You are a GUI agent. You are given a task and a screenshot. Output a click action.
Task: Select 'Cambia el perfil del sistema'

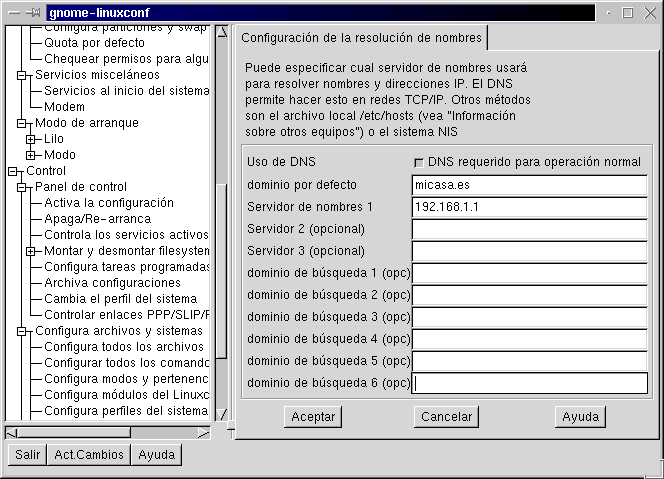pyautogui.click(x=121, y=299)
